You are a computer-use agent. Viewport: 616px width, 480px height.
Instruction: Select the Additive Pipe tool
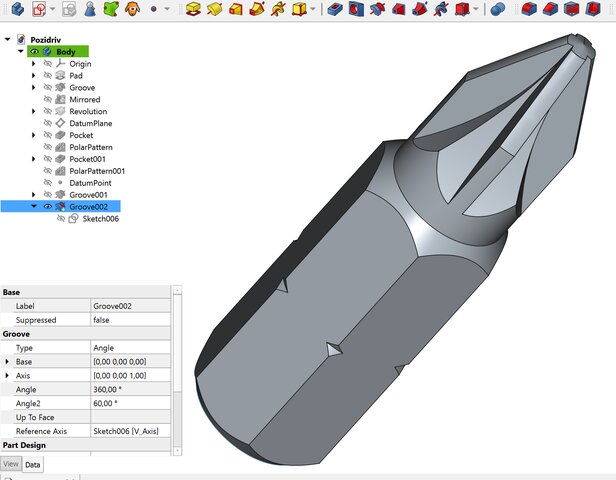click(257, 9)
